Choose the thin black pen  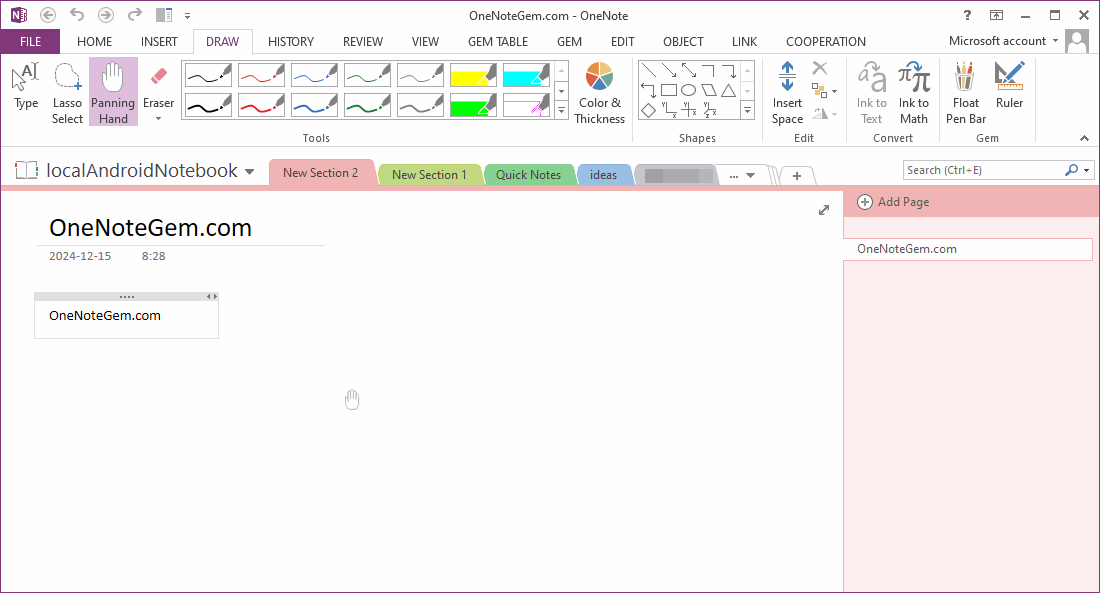coord(208,75)
